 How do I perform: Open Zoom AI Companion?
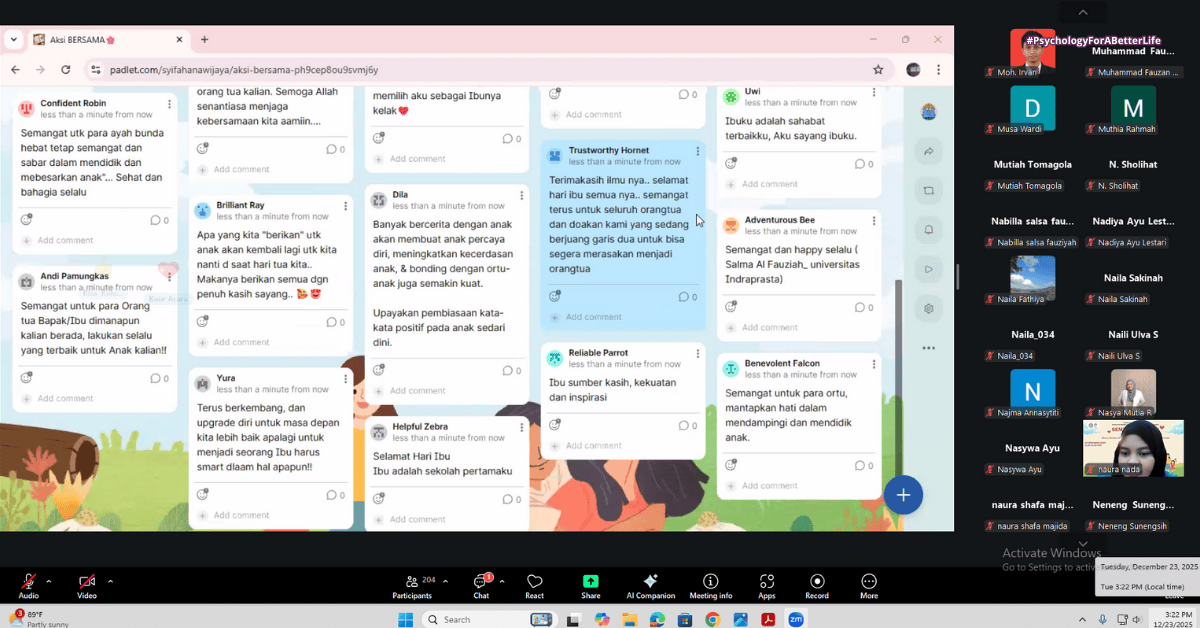[x=650, y=586]
